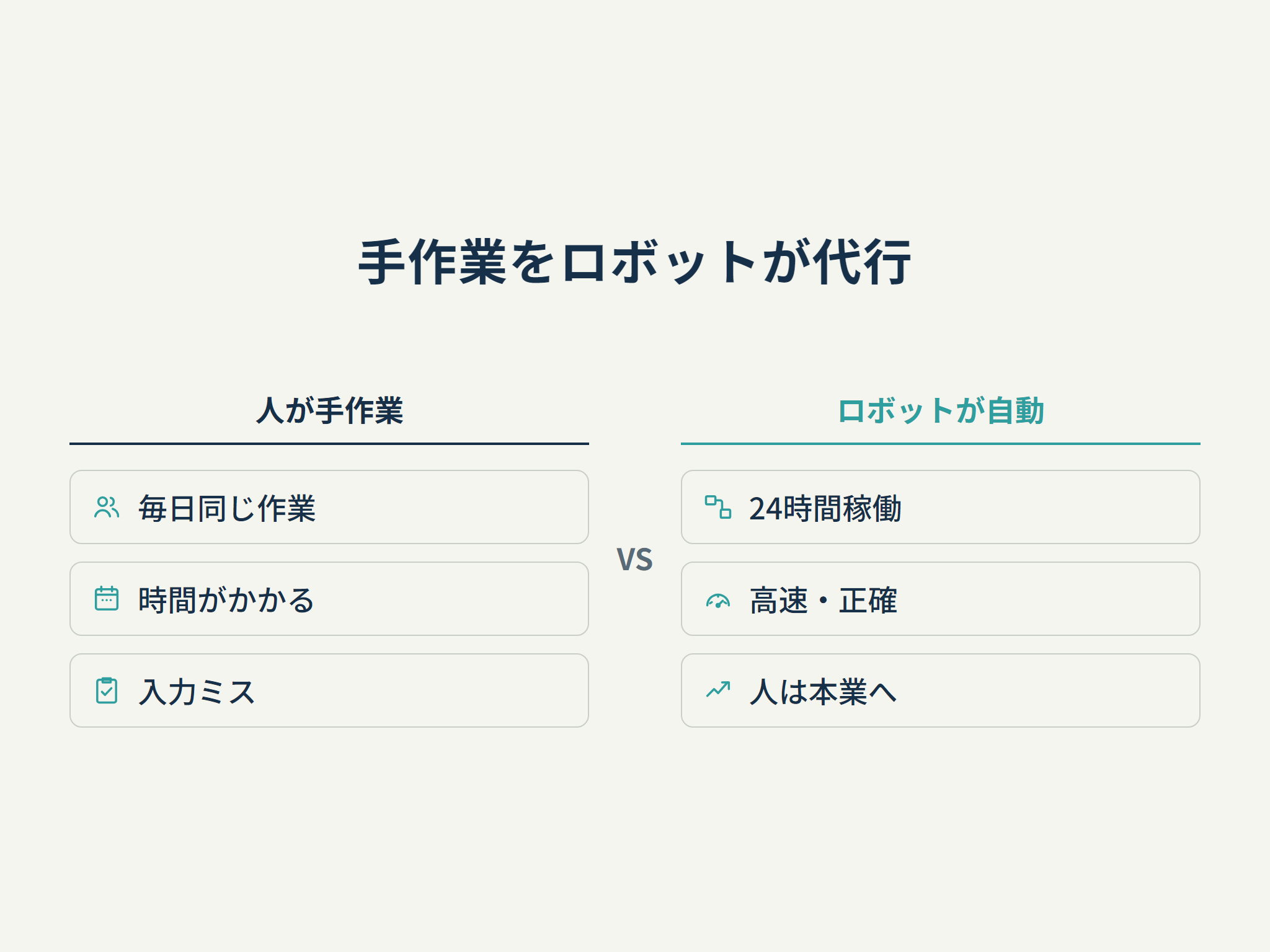
Task: Click the people icon beside 毎日同じ作業
Action: (107, 508)
